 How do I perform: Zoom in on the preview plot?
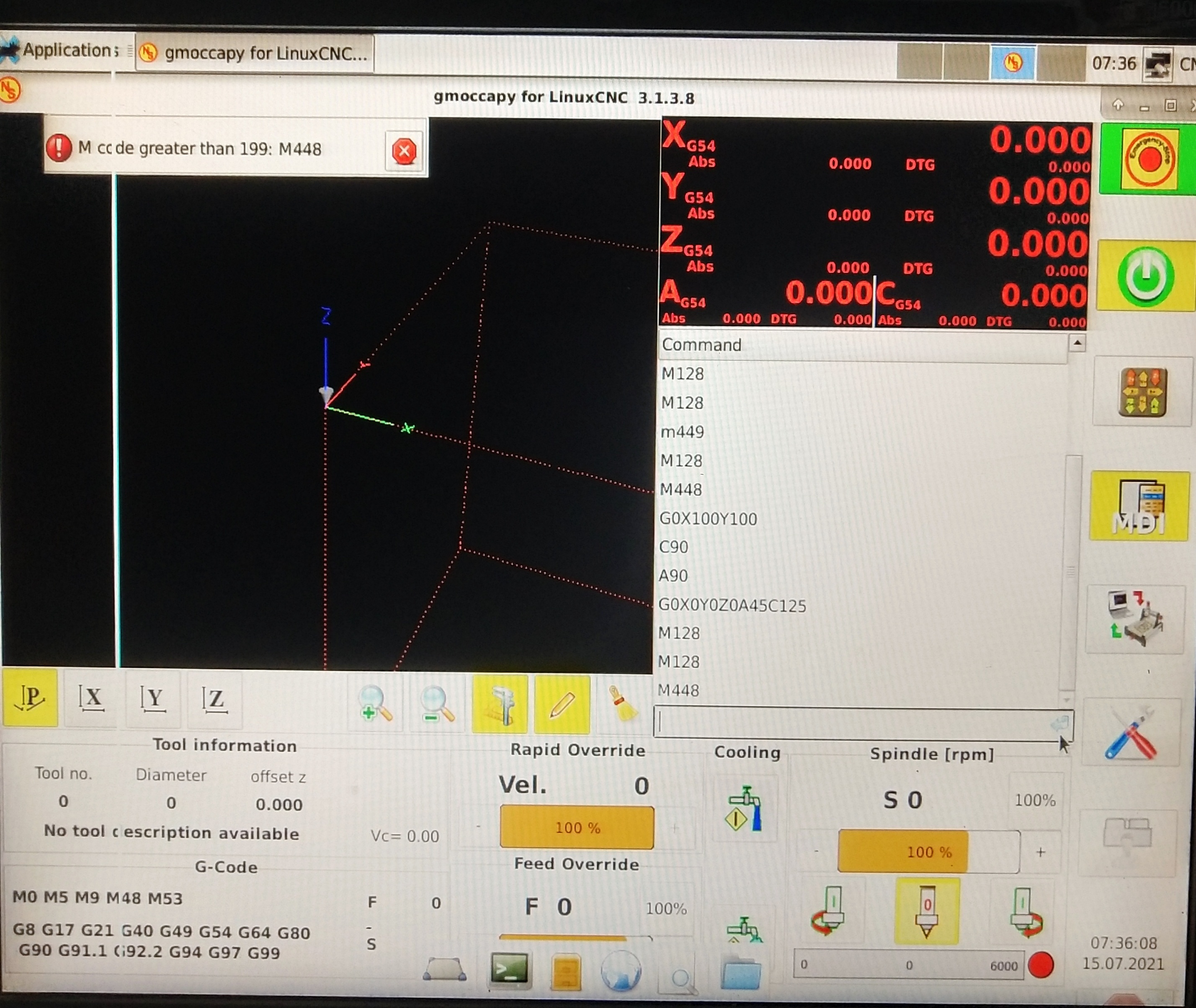[x=376, y=703]
